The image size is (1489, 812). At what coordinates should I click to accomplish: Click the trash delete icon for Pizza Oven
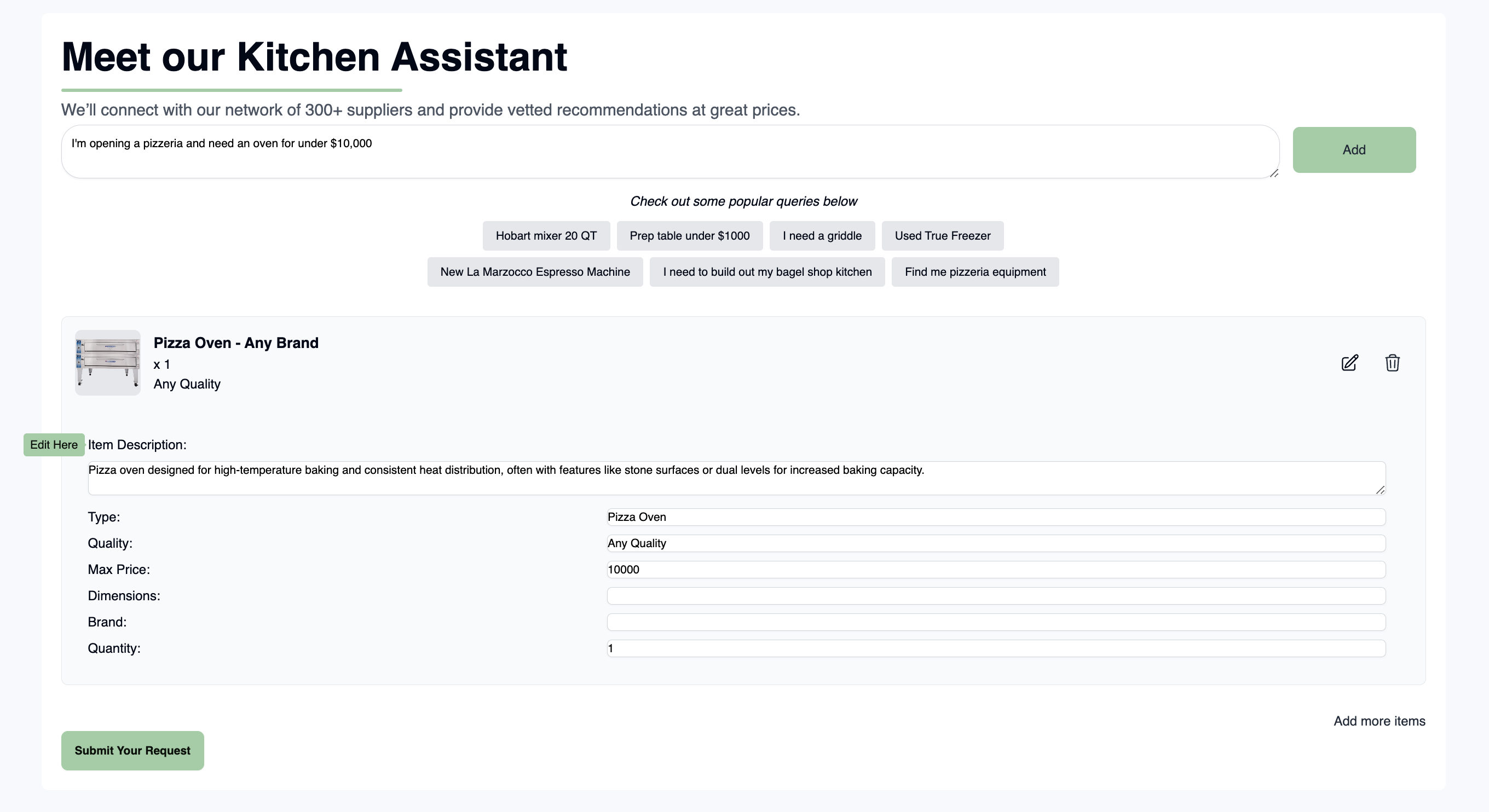coord(1392,363)
